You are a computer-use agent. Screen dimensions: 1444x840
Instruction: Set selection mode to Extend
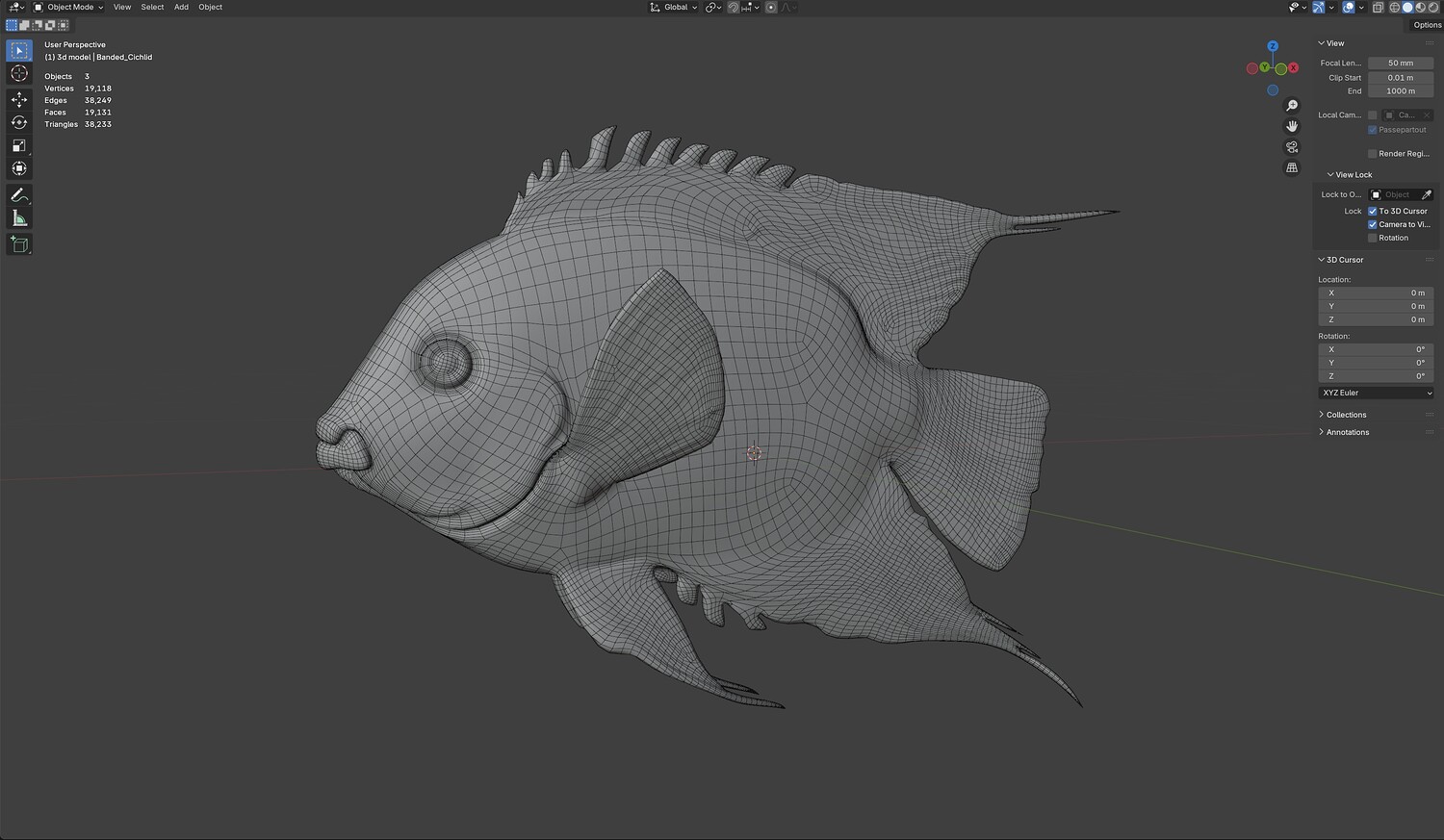click(x=25, y=25)
